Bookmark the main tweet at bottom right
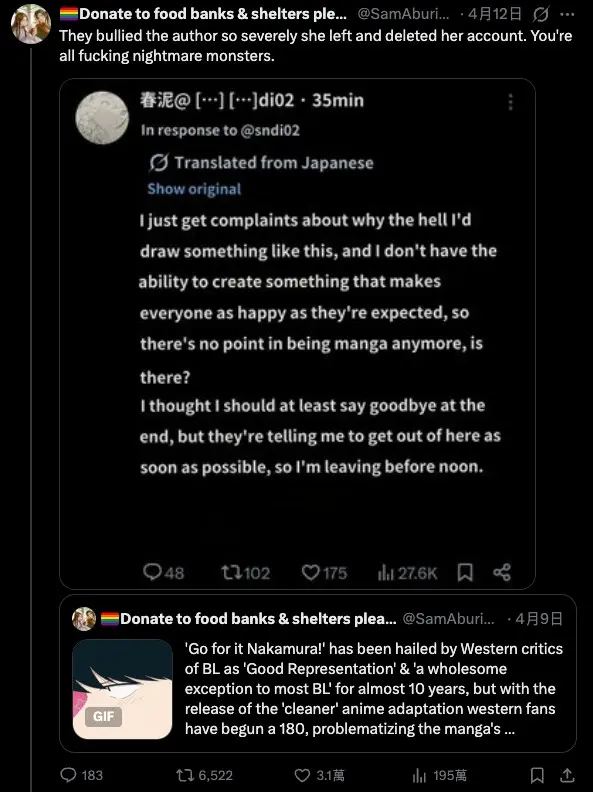The height and width of the screenshot is (792, 593). tap(536, 775)
